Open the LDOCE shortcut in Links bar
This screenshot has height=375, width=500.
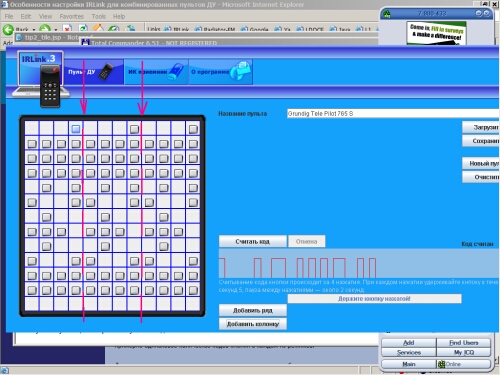tap(310, 30)
